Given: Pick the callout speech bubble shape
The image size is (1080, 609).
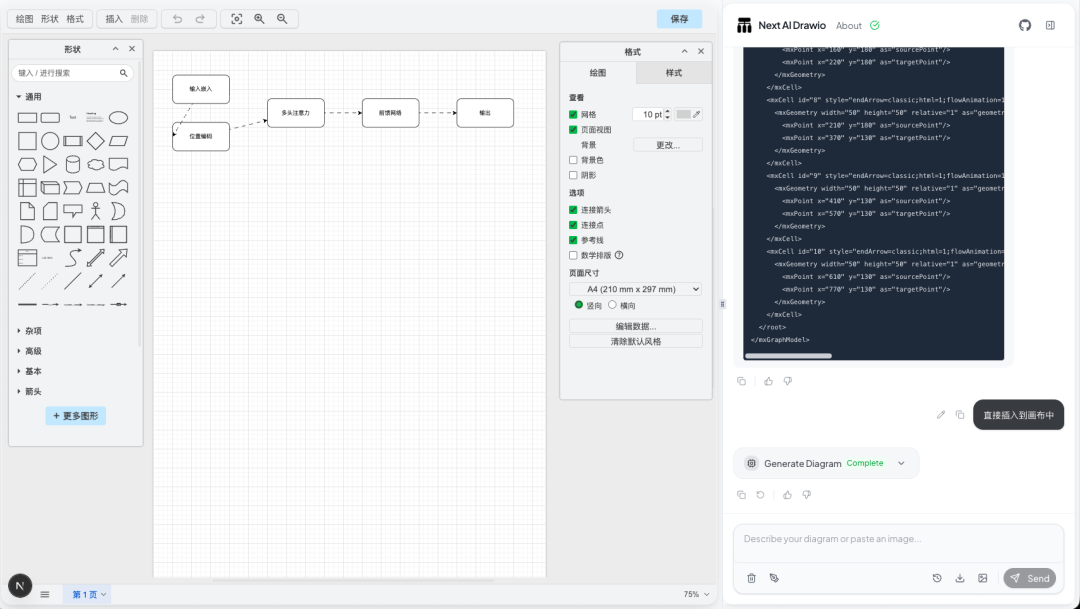Looking at the screenshot, I should (73, 211).
